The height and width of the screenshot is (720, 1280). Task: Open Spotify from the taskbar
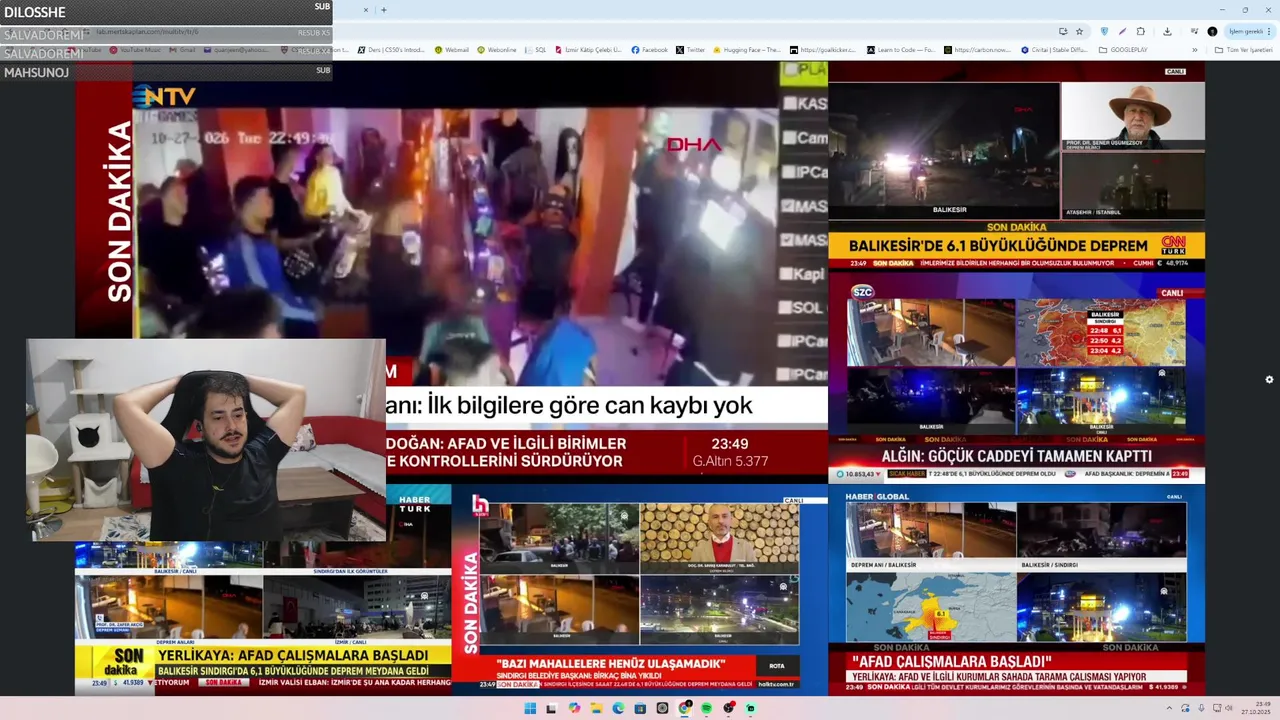point(706,708)
